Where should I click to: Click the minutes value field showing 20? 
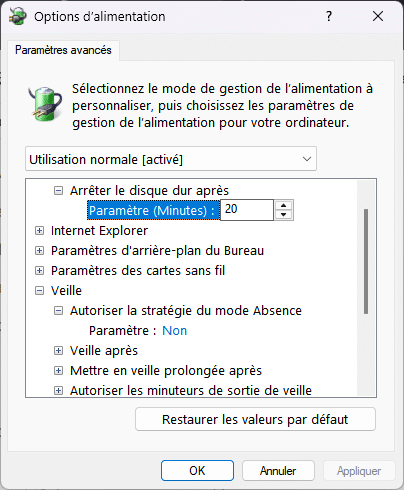[247, 210]
